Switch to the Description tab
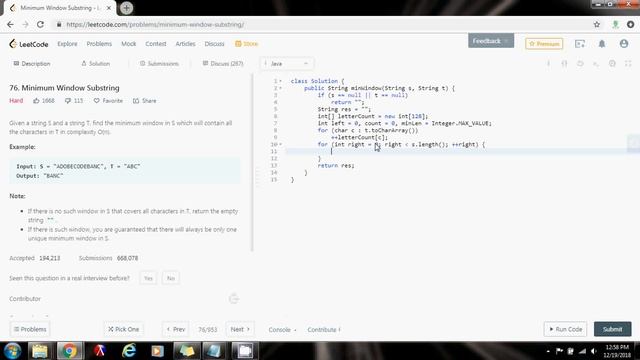 tap(32, 64)
